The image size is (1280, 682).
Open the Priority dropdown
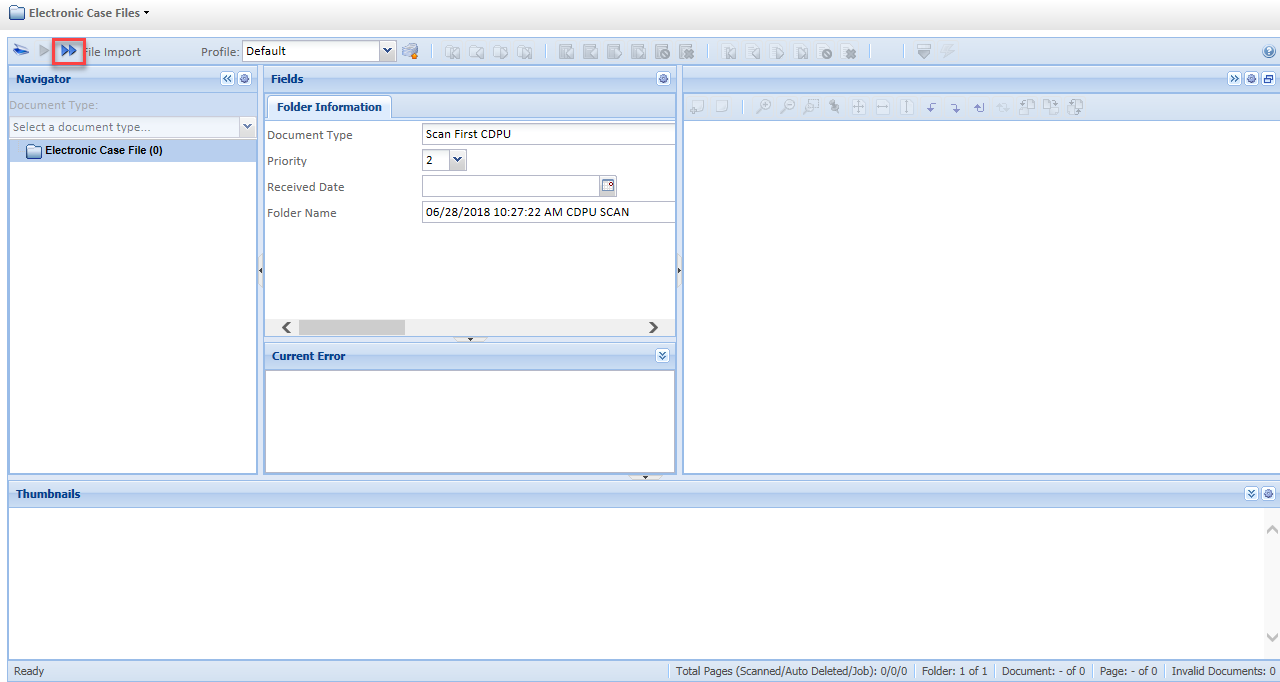tap(457, 160)
